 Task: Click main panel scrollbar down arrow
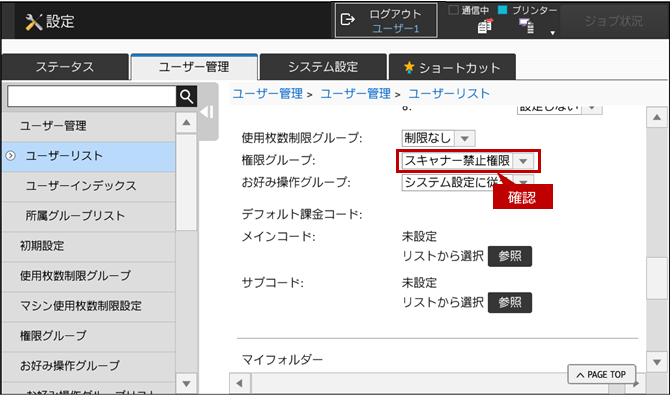(x=657, y=362)
